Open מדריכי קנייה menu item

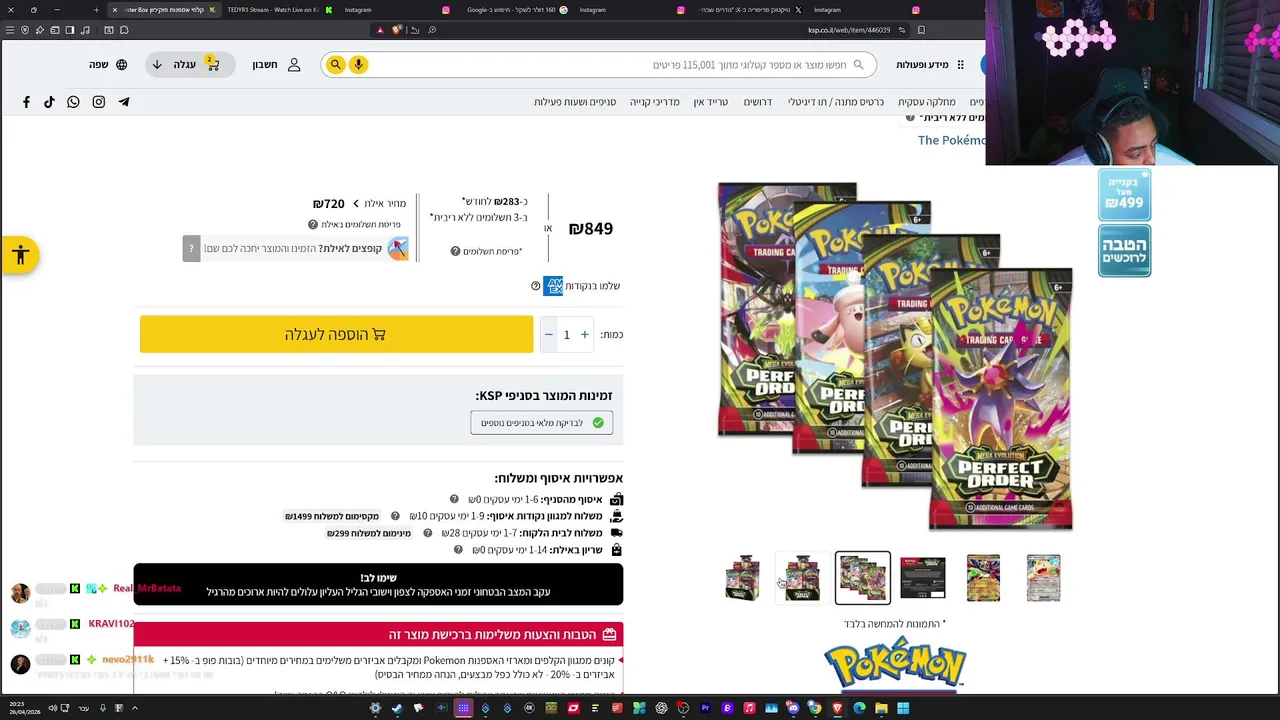point(655,102)
